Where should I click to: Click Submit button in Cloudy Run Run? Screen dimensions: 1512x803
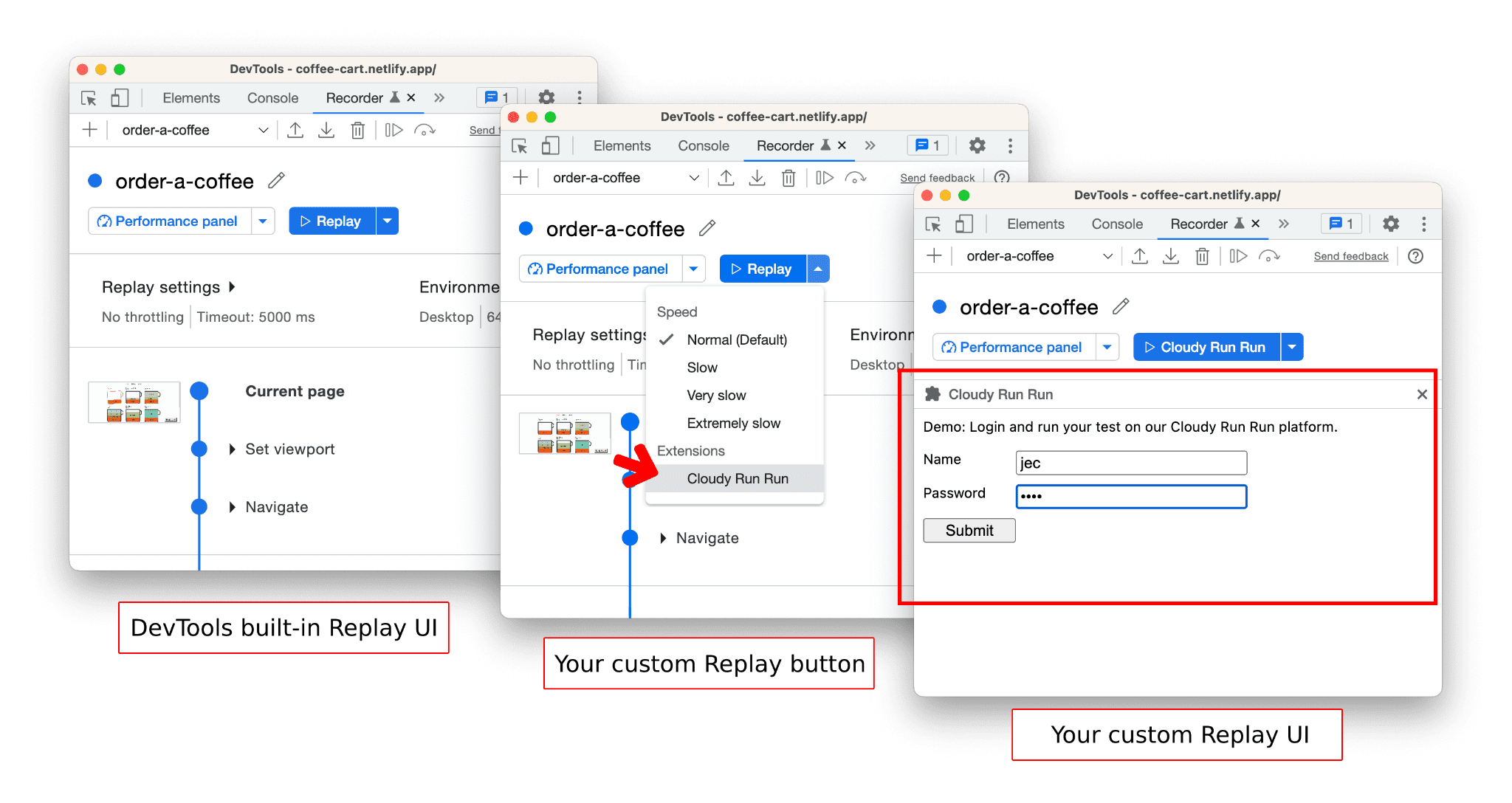(x=967, y=531)
